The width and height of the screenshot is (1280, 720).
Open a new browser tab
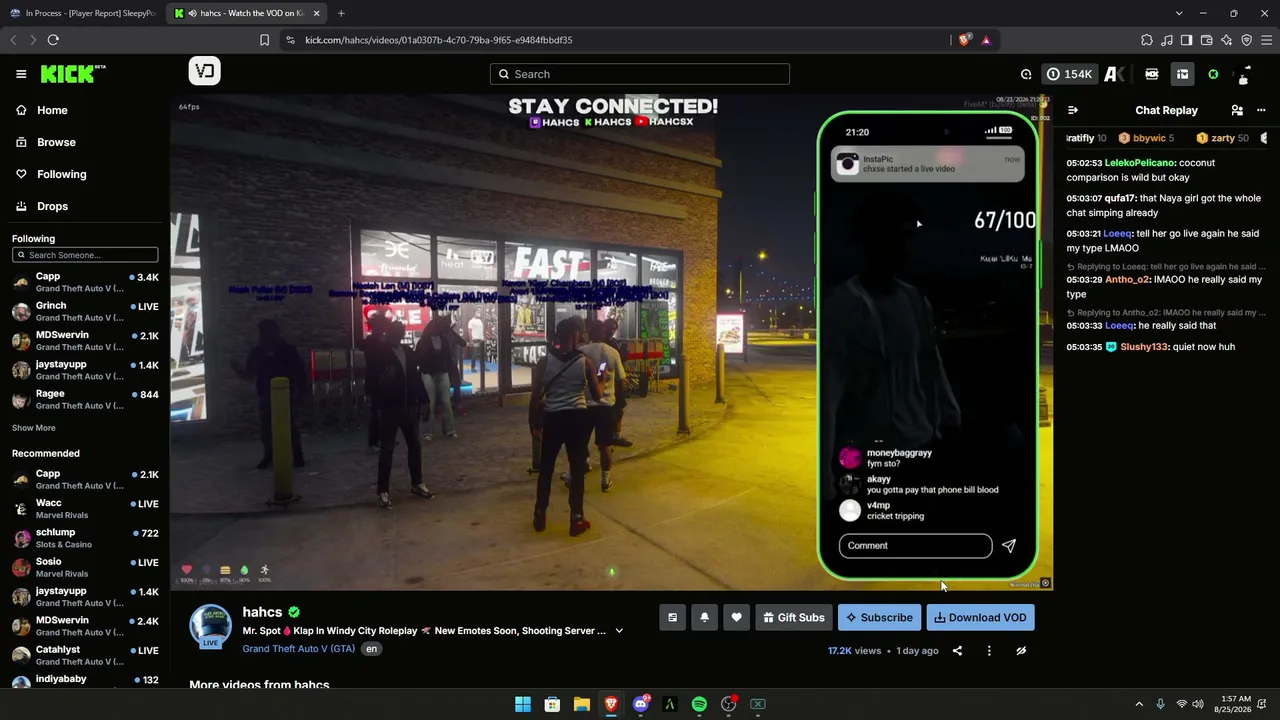pos(341,13)
